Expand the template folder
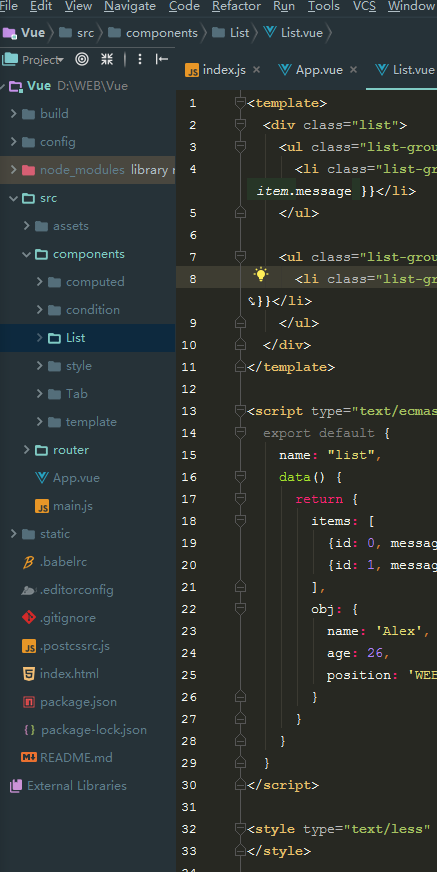This screenshot has height=872, width=437. click(x=39, y=422)
